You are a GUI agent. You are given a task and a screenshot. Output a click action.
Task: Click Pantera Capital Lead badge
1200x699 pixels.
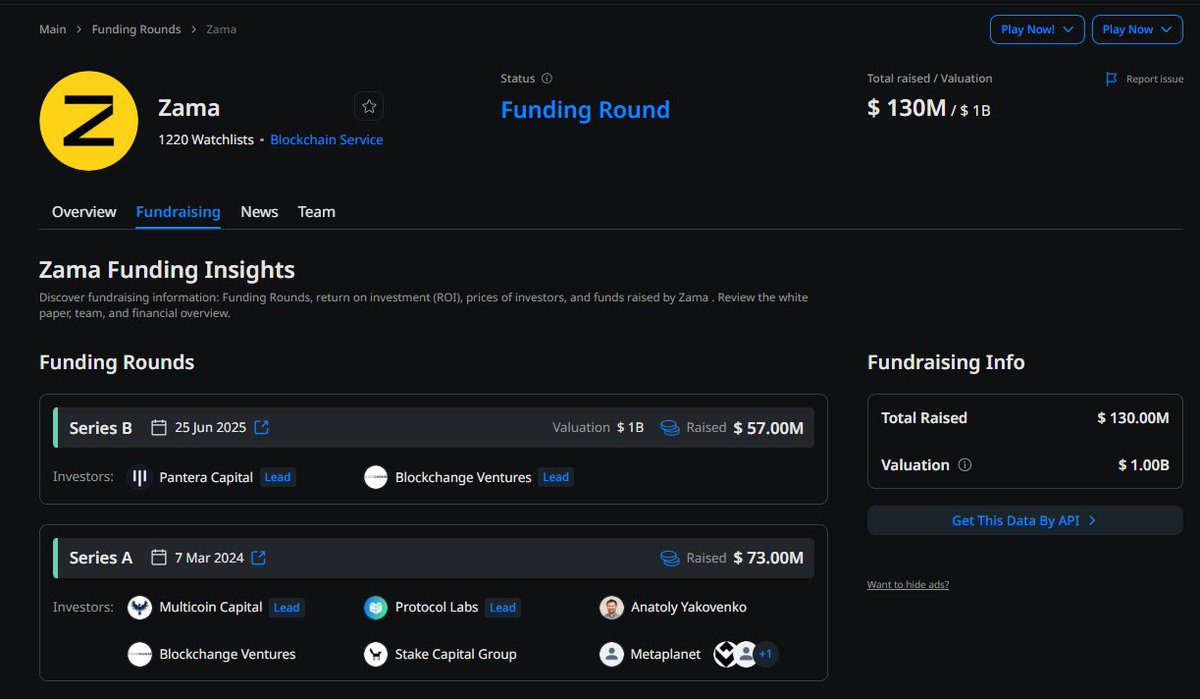(x=278, y=477)
